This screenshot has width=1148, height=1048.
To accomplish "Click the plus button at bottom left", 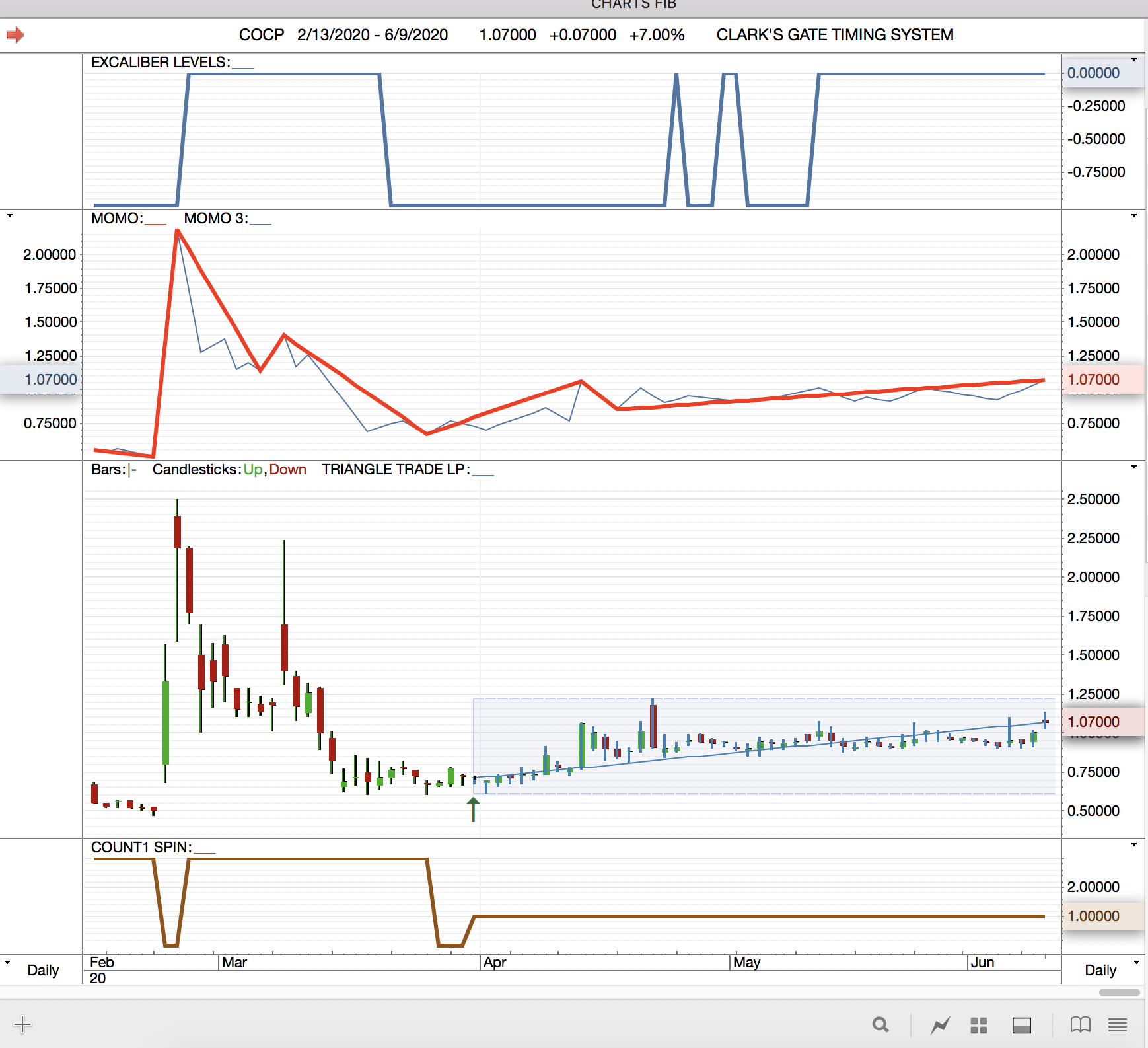I will tap(22, 1025).
